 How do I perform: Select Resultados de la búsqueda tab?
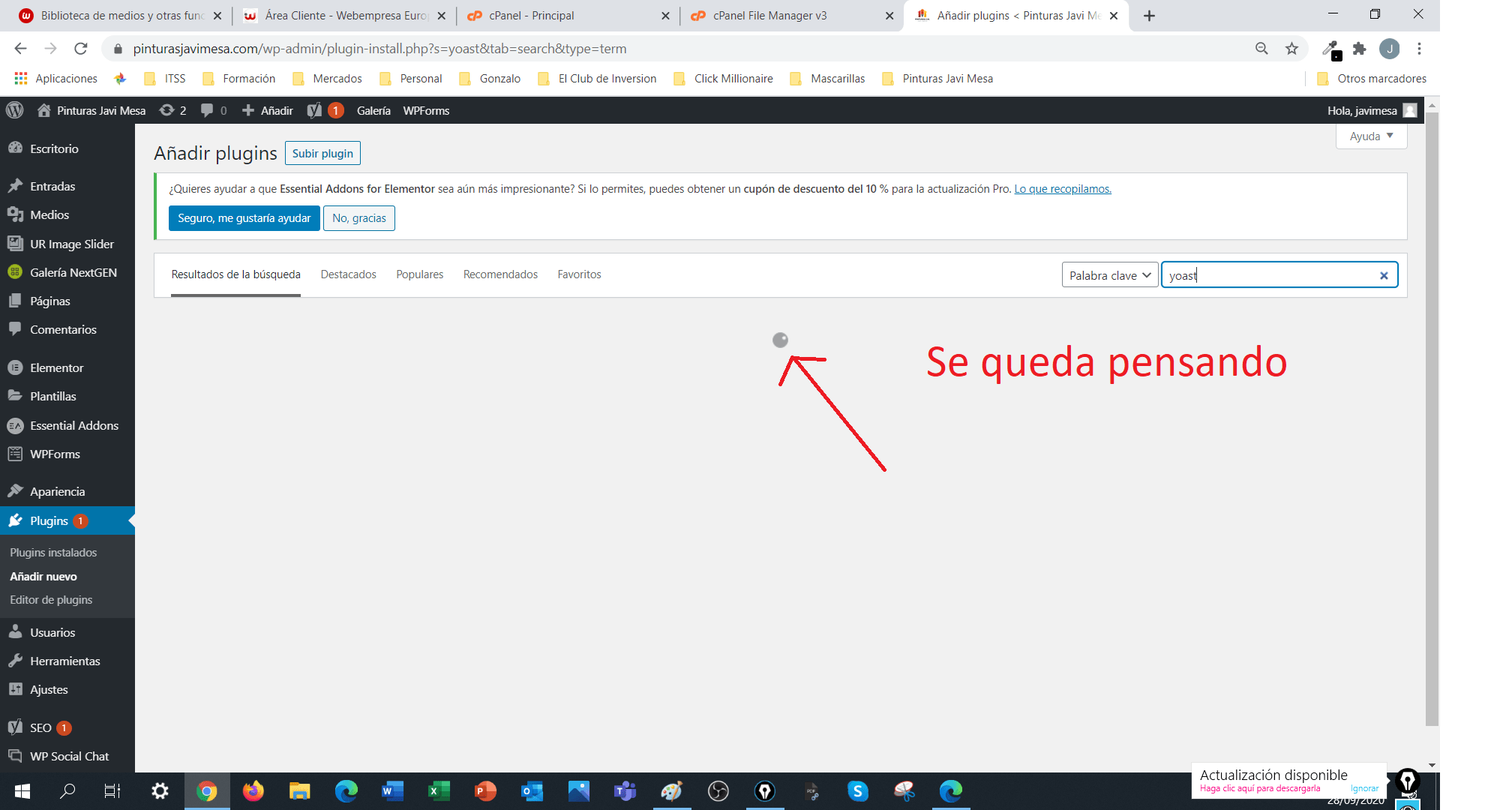[235, 274]
